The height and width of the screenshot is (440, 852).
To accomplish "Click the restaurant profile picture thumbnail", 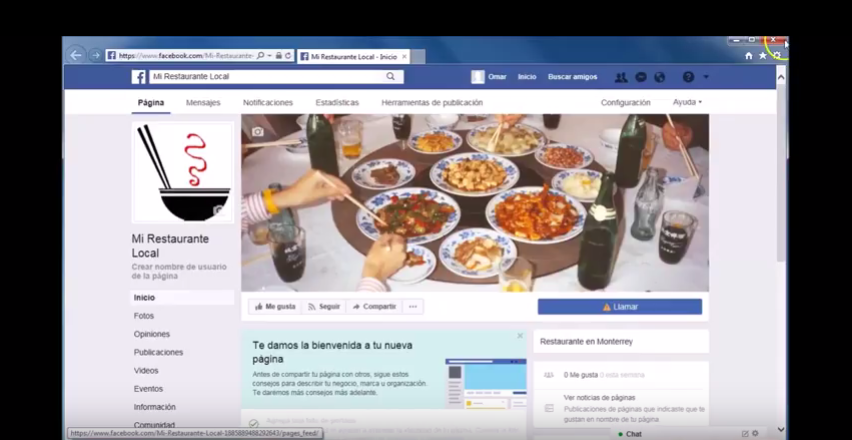I will [x=183, y=172].
